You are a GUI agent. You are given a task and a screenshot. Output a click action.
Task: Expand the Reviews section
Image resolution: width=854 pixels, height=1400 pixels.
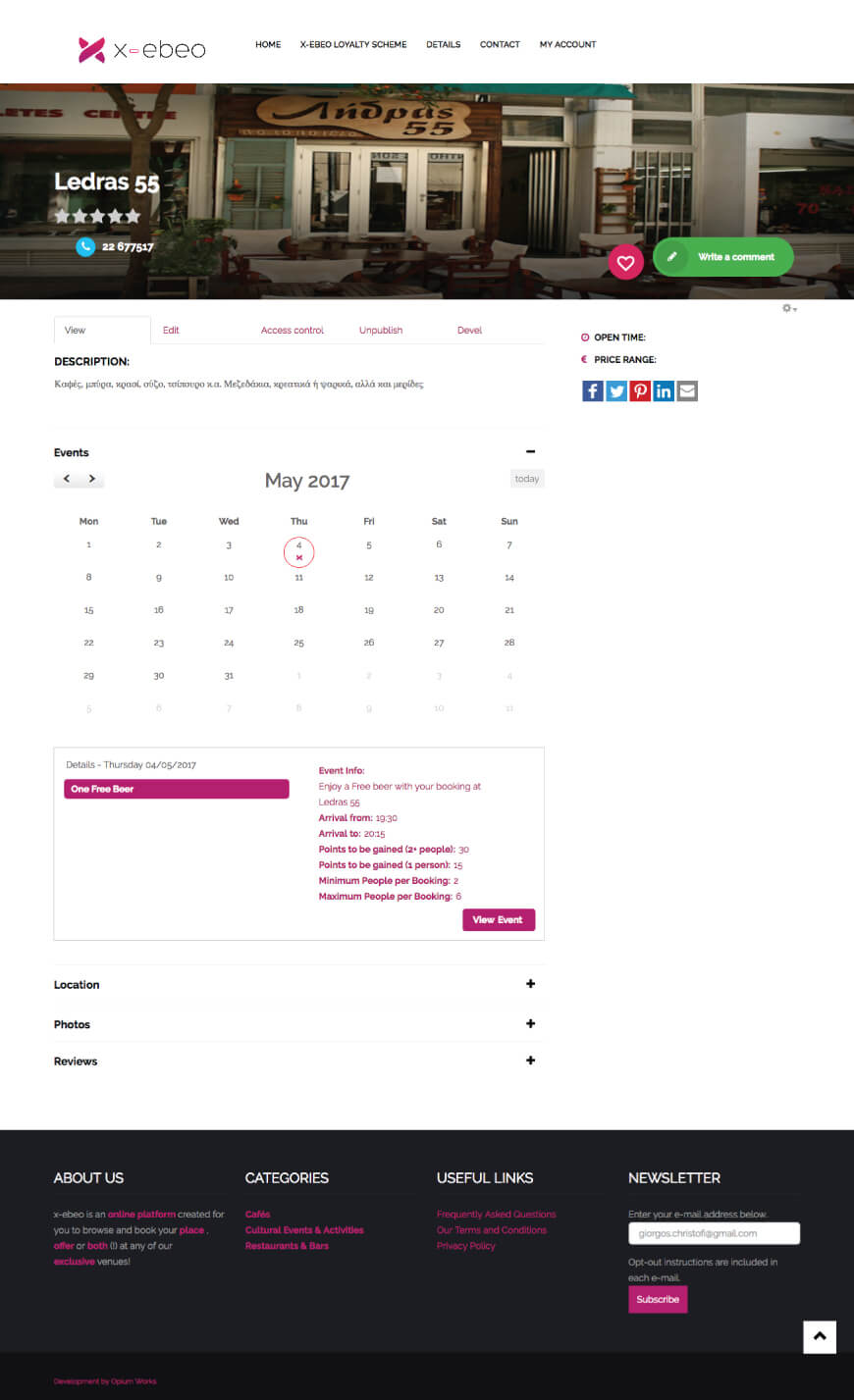[530, 1061]
